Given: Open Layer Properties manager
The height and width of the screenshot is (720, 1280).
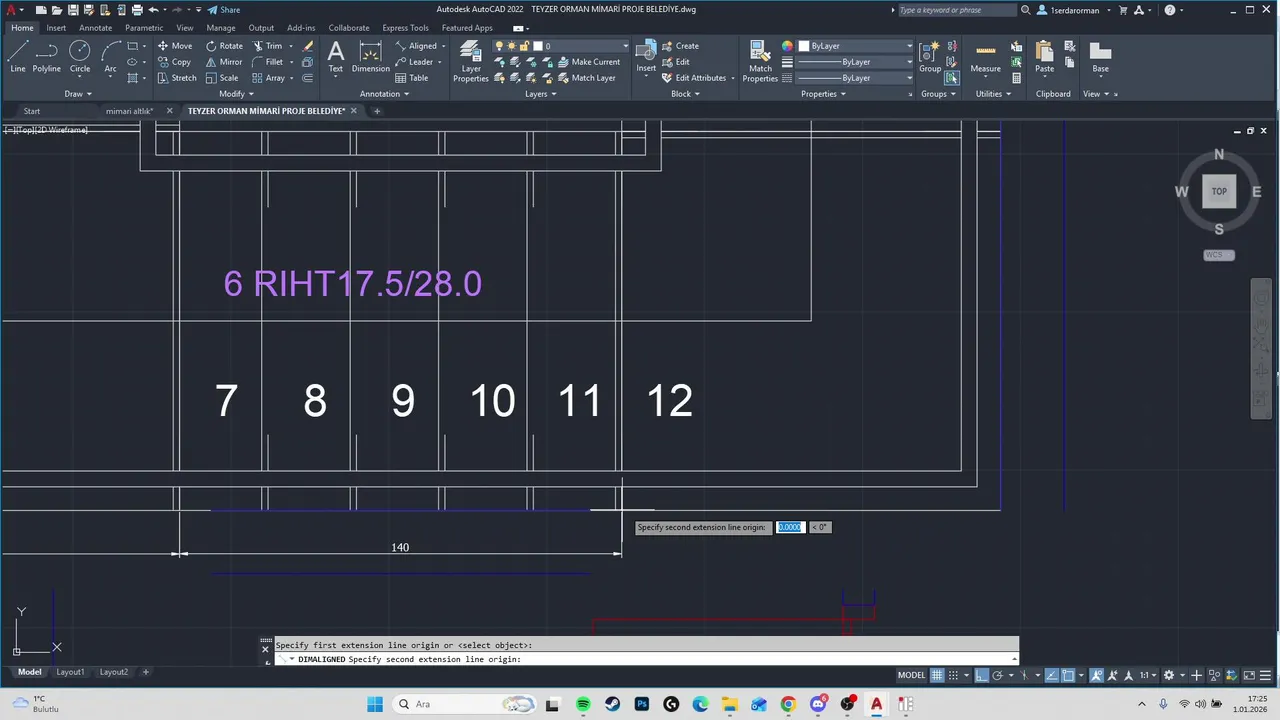Looking at the screenshot, I should point(471,61).
